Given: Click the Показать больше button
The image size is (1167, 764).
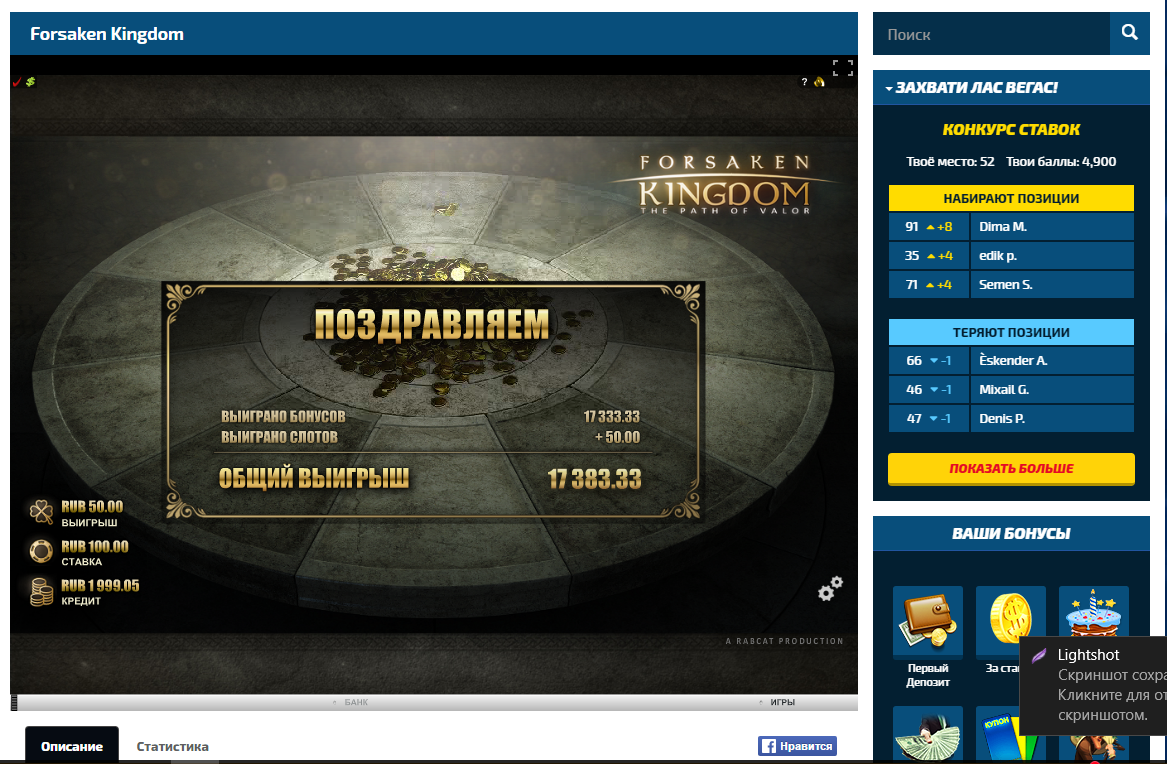Looking at the screenshot, I should 1011,469.
